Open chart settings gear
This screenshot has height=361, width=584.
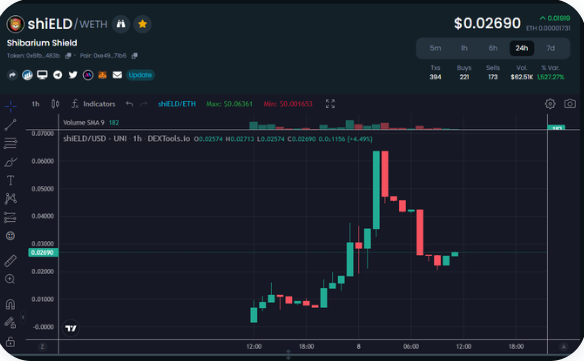click(x=550, y=104)
